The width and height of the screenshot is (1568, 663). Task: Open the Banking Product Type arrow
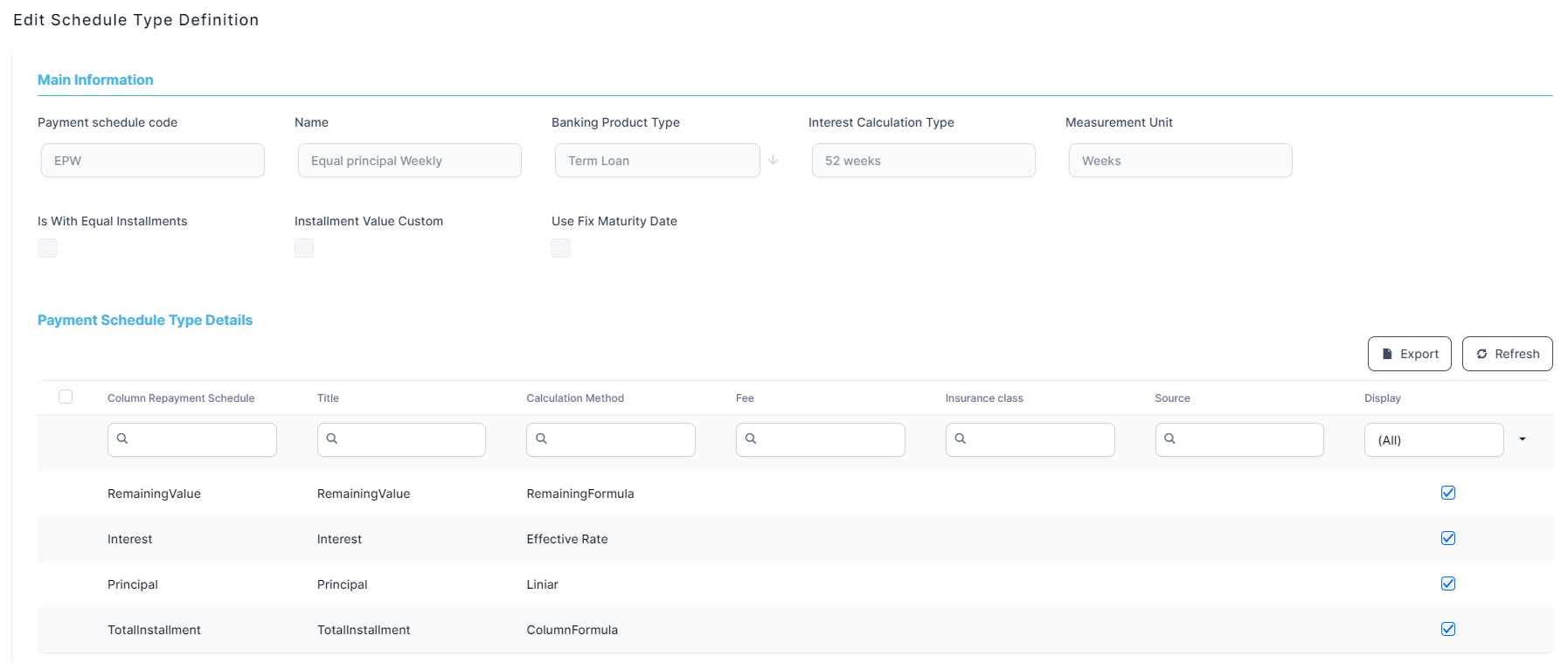pyautogui.click(x=773, y=161)
